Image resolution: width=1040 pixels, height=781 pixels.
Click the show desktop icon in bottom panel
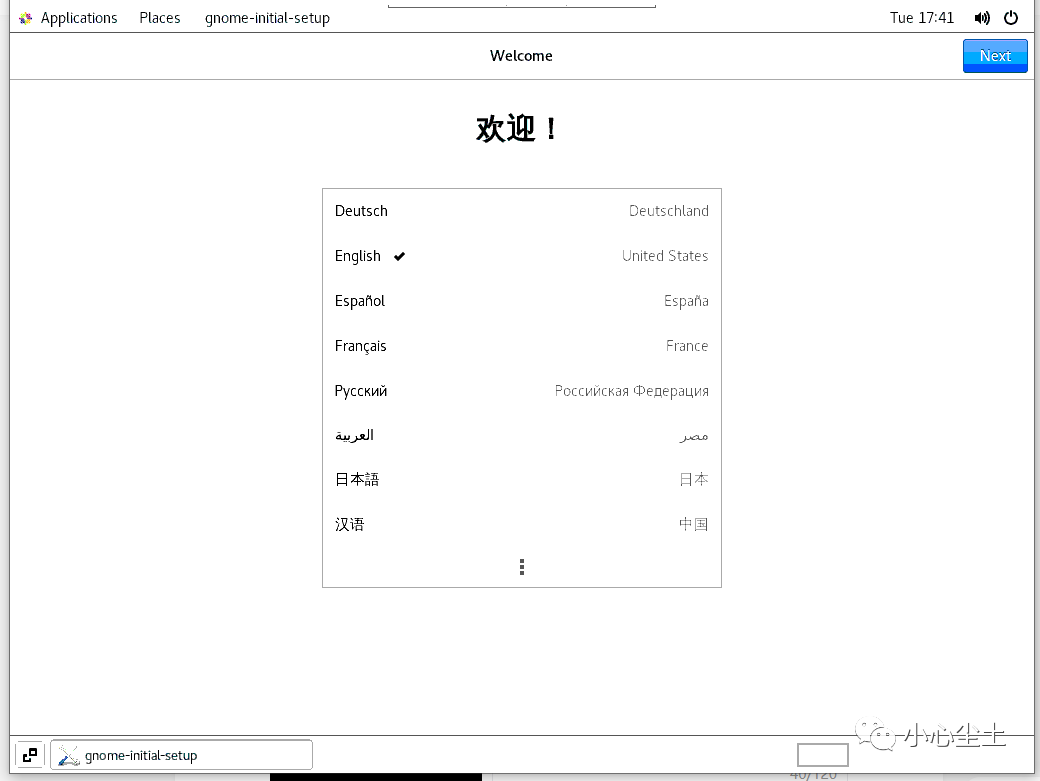click(30, 755)
